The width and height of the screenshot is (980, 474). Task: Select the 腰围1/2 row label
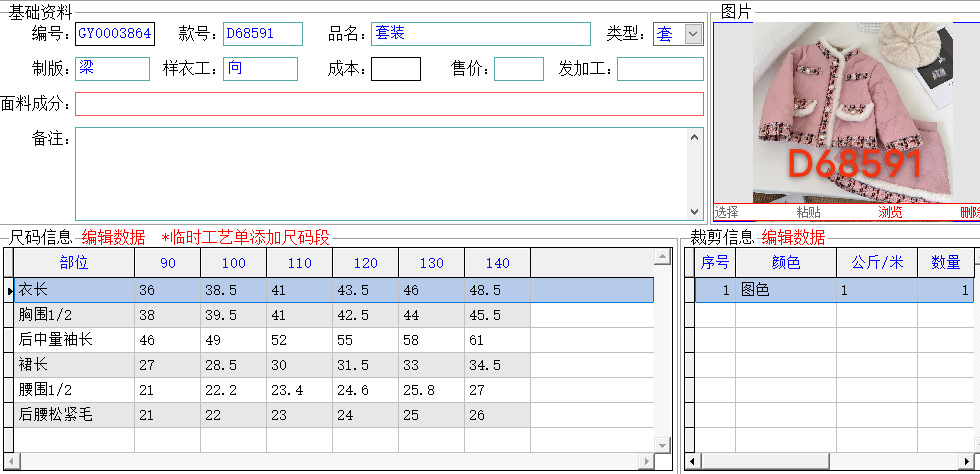(x=74, y=390)
